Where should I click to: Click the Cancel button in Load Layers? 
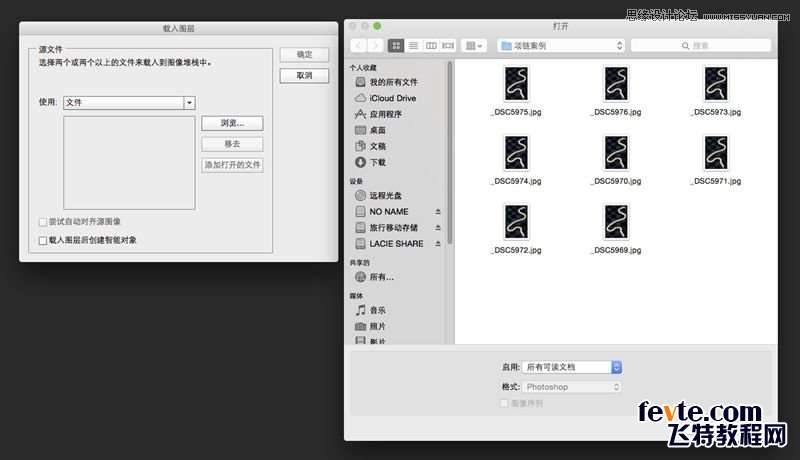(x=304, y=75)
